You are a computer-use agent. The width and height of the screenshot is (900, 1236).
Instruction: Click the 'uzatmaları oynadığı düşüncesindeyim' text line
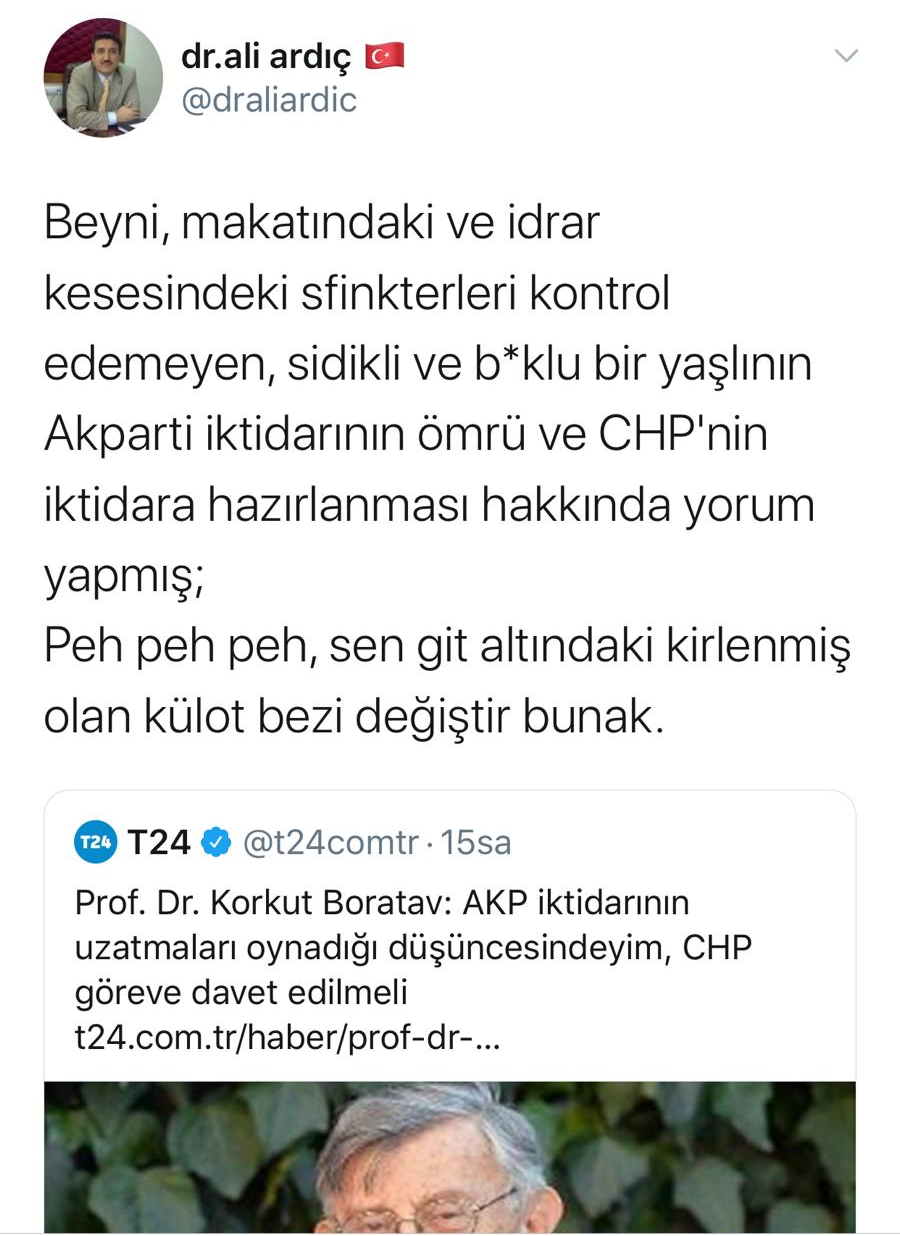click(412, 948)
